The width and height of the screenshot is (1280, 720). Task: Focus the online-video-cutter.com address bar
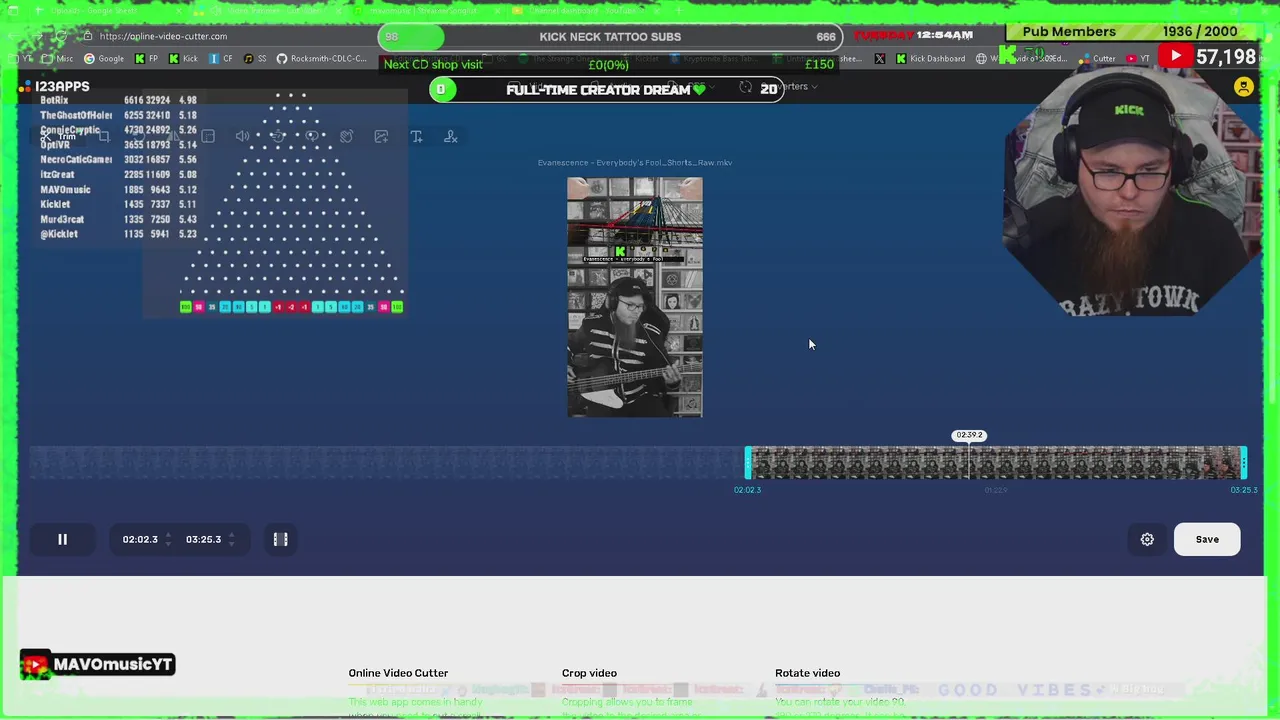pyautogui.click(x=230, y=36)
